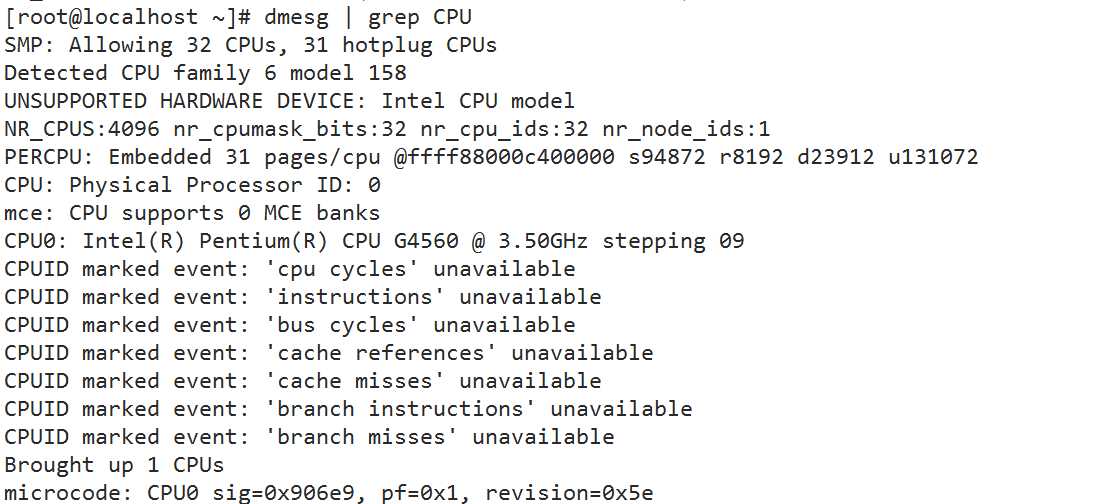The width and height of the screenshot is (1107, 504).
Task: Click the 'branch instructions' unavailable event line
Action: (348, 409)
